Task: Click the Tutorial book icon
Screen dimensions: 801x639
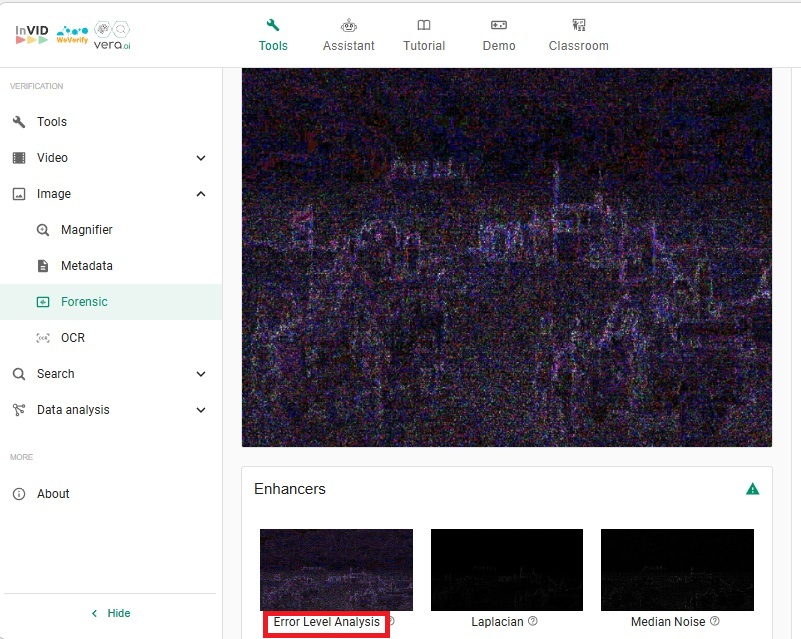Action: coord(424,25)
